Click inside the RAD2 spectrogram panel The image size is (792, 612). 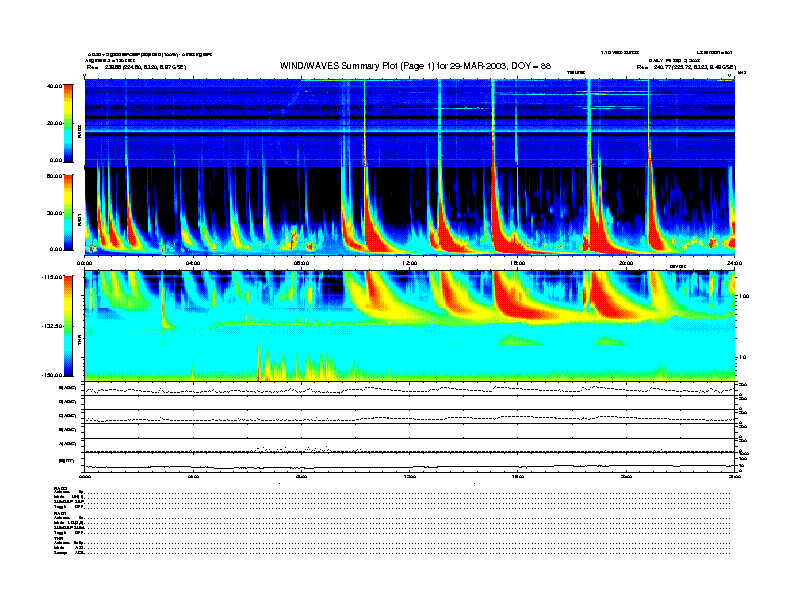(x=410, y=123)
